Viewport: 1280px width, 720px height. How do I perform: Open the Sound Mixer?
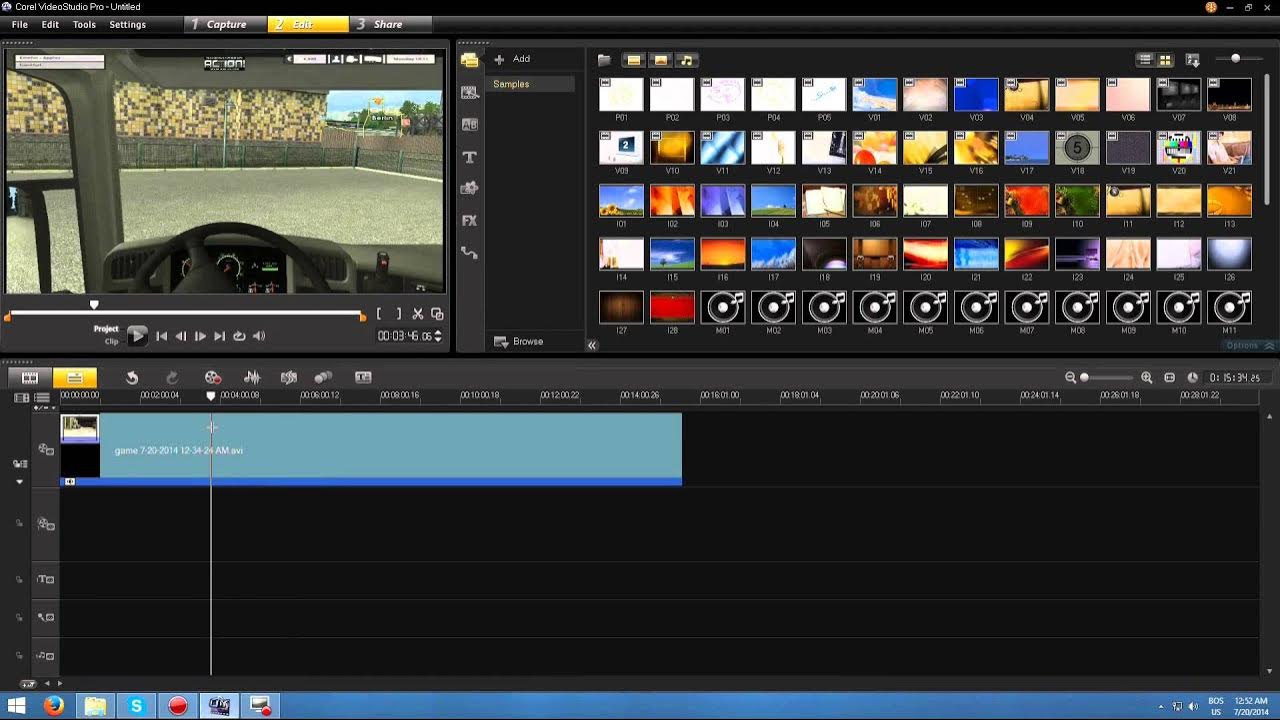[x=252, y=377]
